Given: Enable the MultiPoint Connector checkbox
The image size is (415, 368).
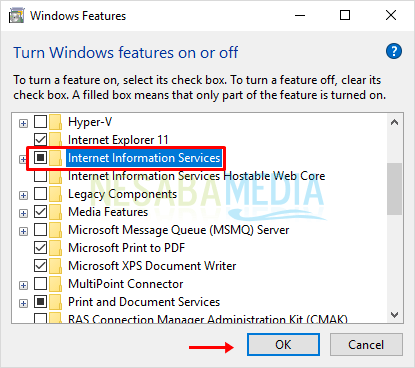Looking at the screenshot, I should (x=41, y=283).
